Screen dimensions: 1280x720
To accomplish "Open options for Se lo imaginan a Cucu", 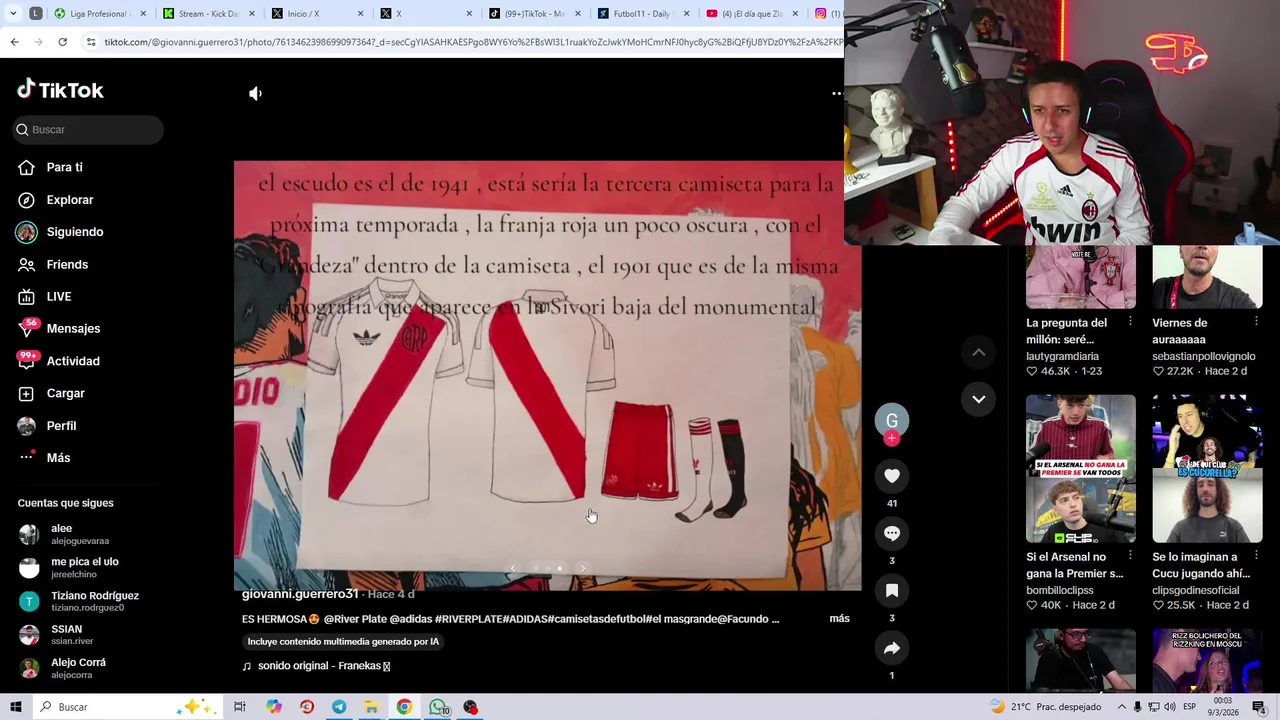I will 1256,556.
